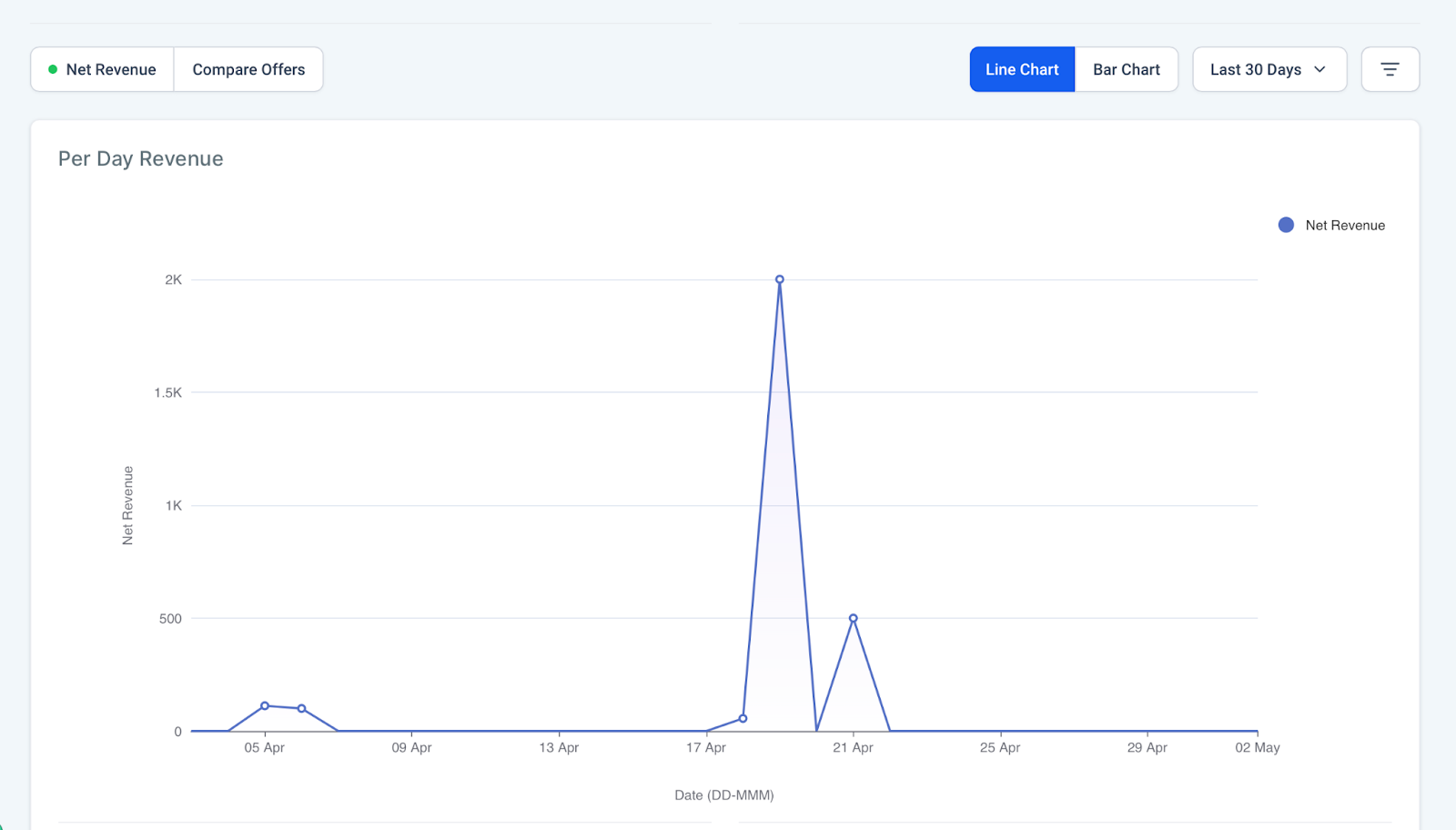Screen dimensions: 1456x830
Task: Toggle Net Revenue series in legend
Action: pyautogui.click(x=1331, y=225)
